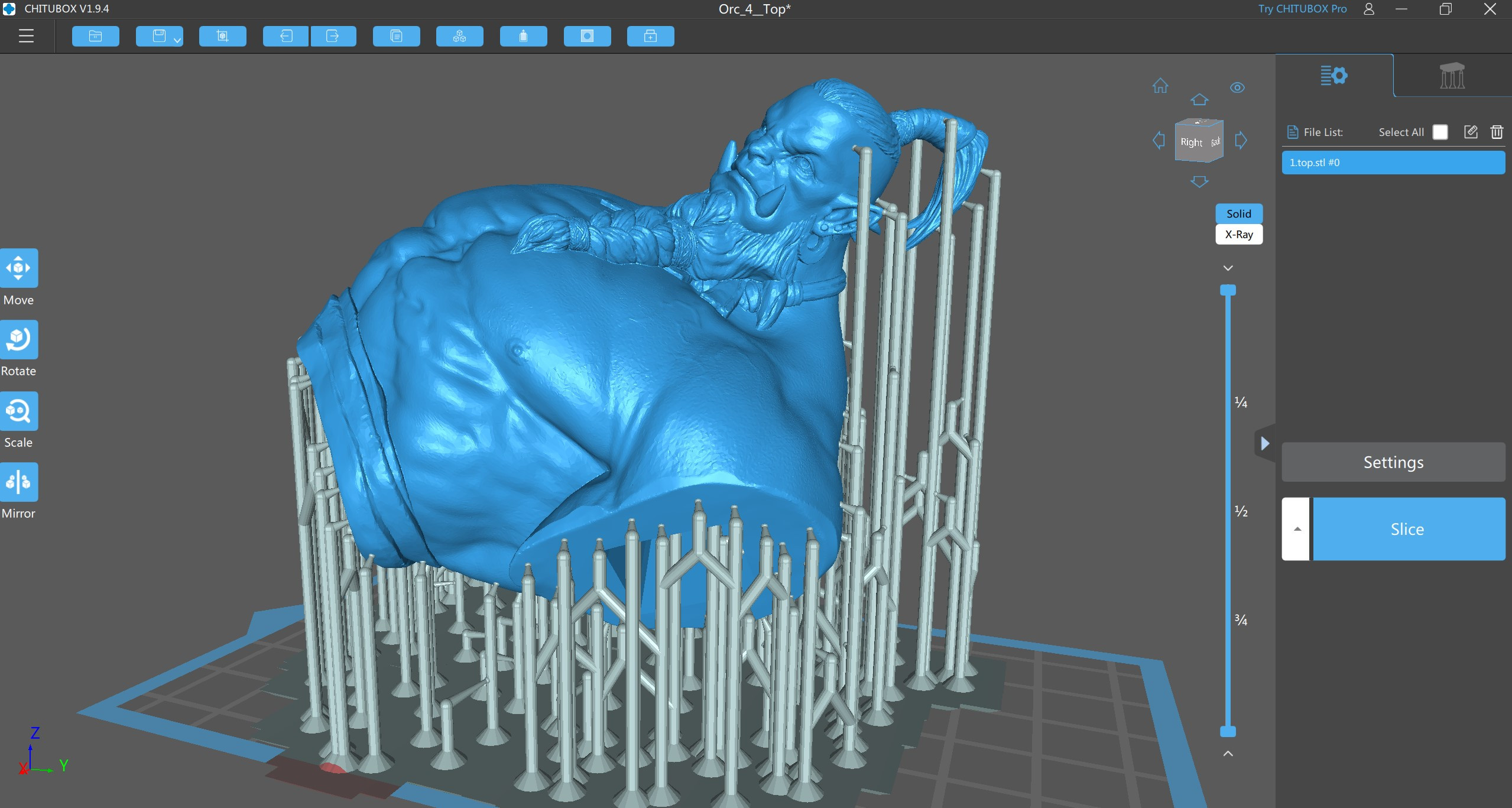1512x808 pixels.
Task: Click the undo toolbar button
Action: point(285,36)
